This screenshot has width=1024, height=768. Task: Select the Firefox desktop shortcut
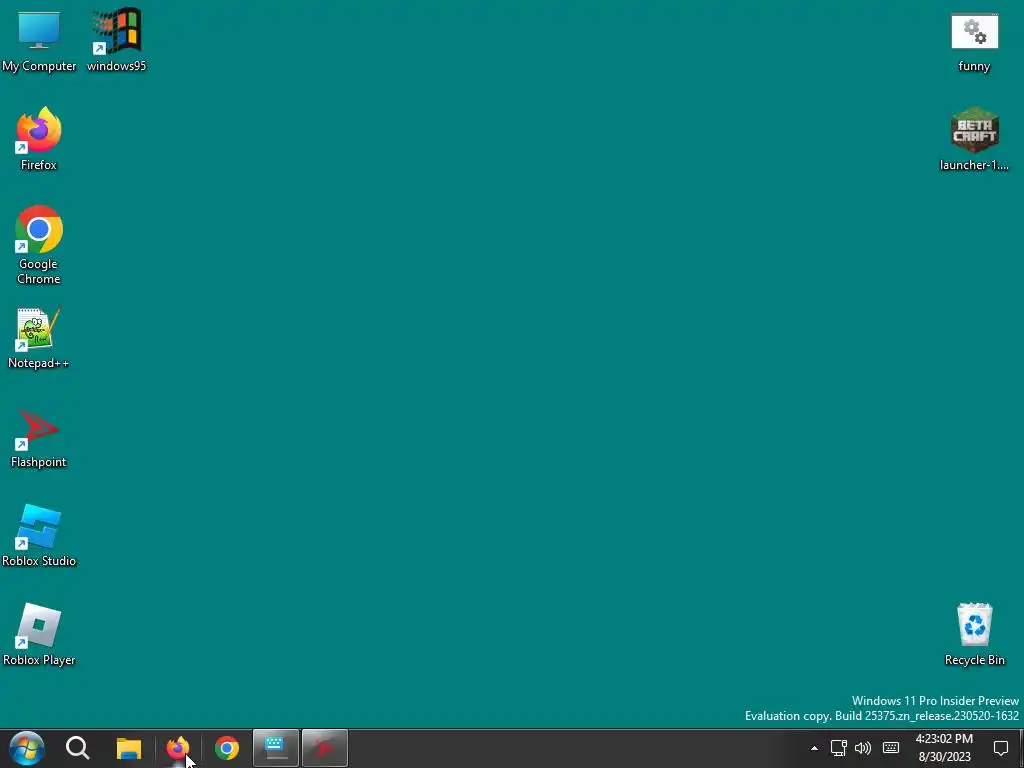[39, 140]
